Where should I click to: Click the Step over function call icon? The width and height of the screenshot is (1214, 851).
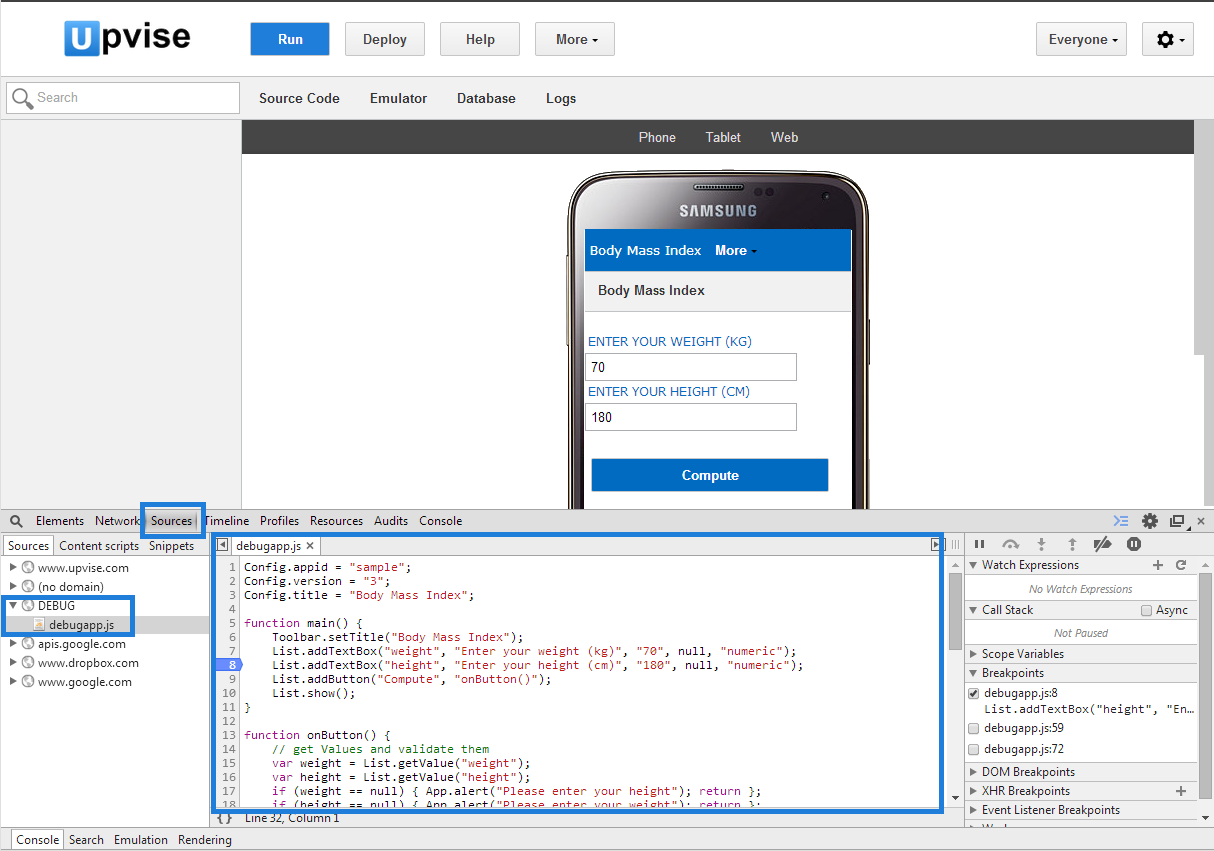tap(1011, 544)
